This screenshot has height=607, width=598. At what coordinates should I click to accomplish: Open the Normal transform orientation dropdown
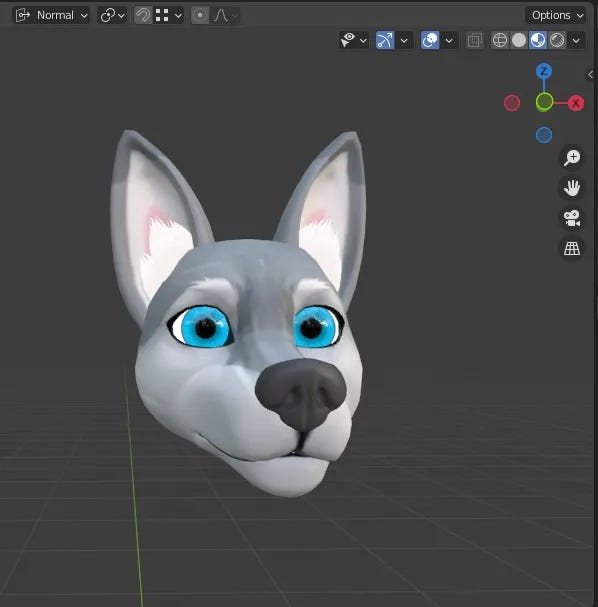51,15
